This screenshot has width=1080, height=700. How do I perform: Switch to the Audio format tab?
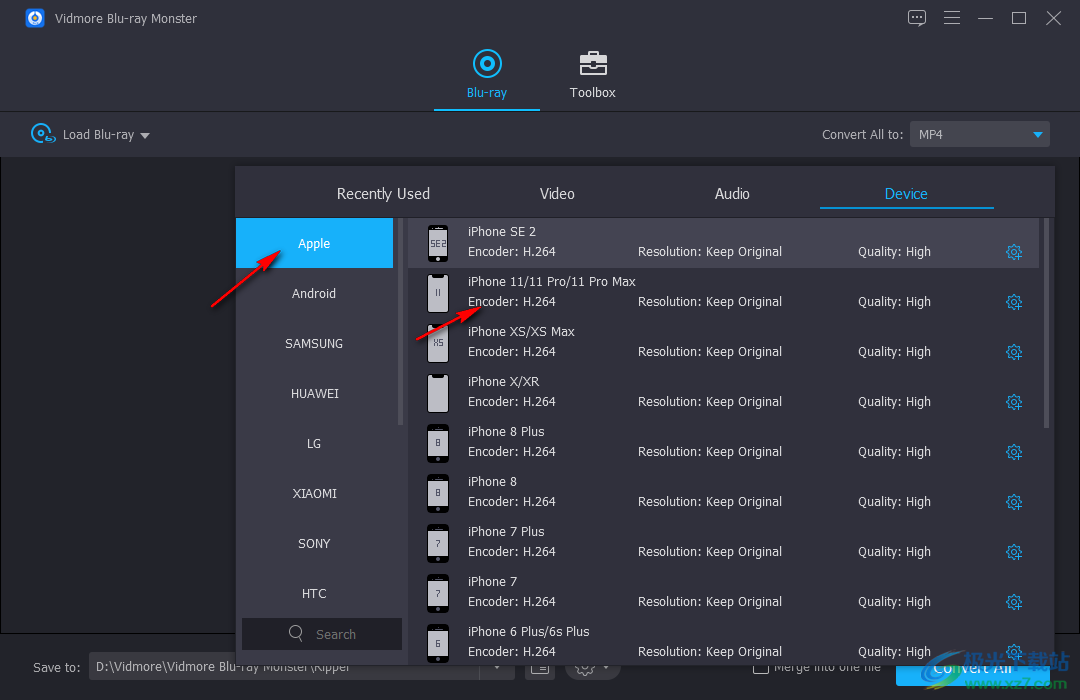tap(732, 194)
